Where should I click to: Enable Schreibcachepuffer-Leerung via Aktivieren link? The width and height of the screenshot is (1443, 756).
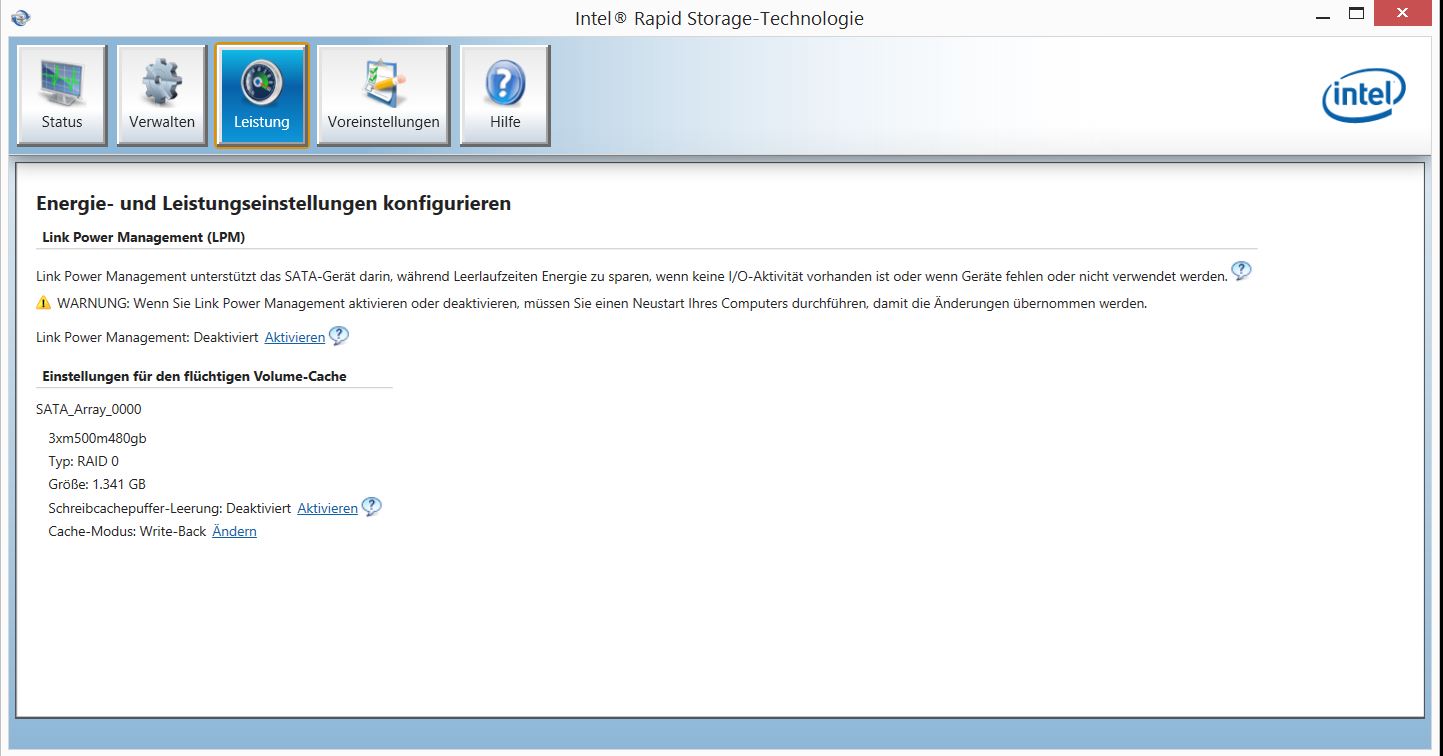pos(327,509)
